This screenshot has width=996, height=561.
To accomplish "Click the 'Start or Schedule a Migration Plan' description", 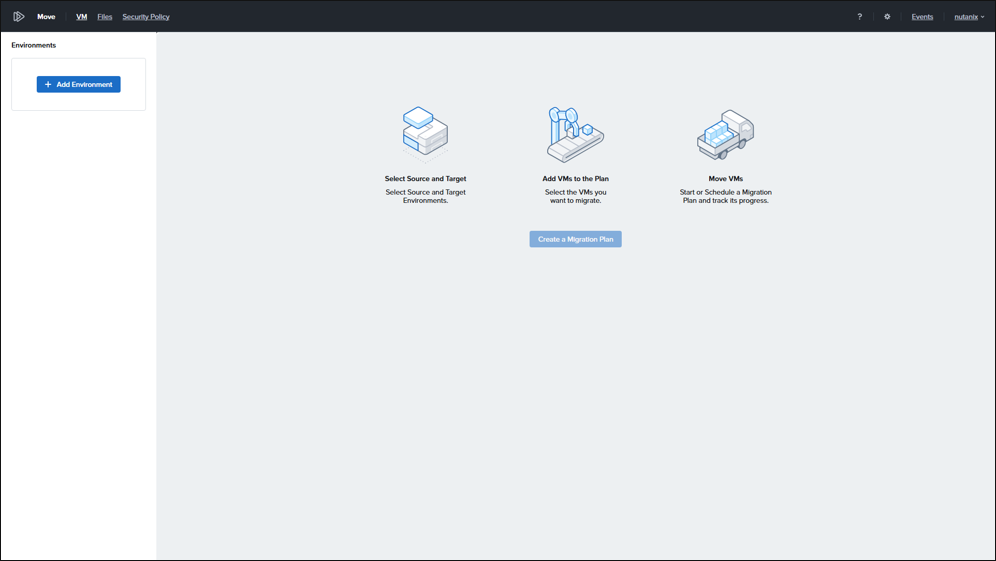I will (725, 196).
